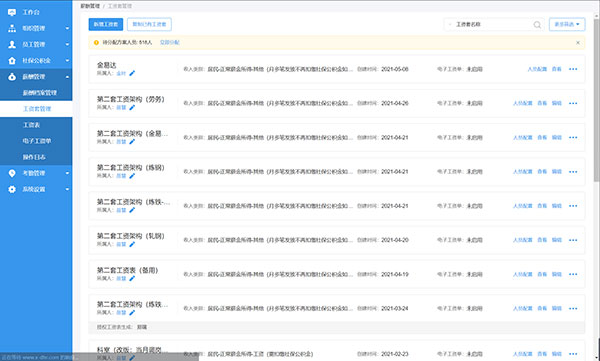Open 电子工资单 submenu item
600x361 pixels.
[37, 141]
